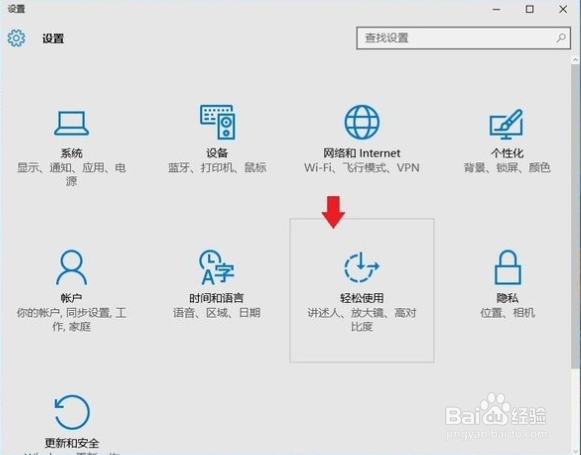Minimize the Settings window
The width and height of the screenshot is (581, 455).
(x=497, y=9)
